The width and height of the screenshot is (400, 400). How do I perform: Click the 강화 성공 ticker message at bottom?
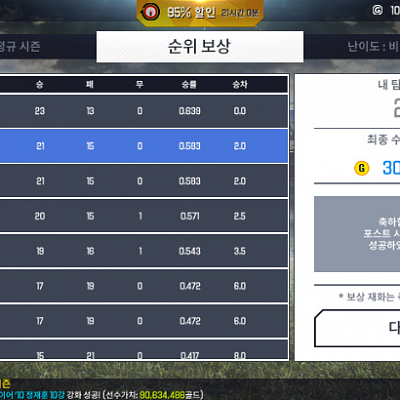coord(102,395)
